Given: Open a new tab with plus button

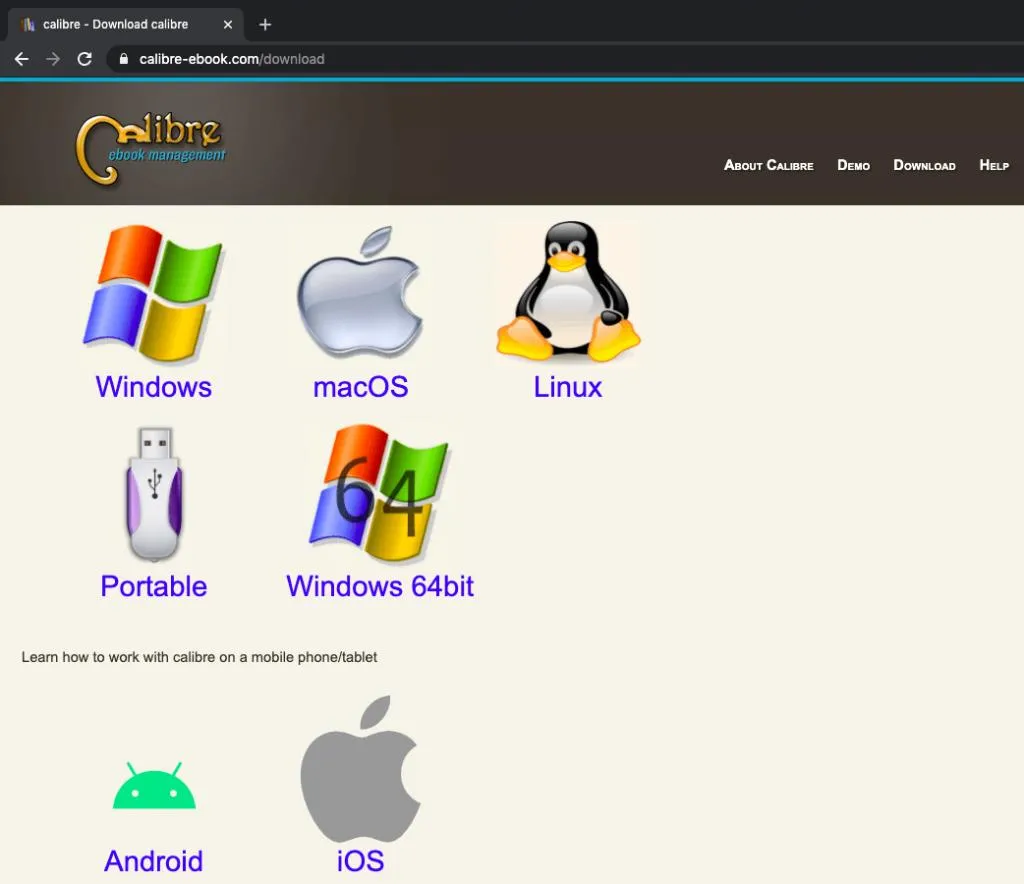Looking at the screenshot, I should coord(264,25).
